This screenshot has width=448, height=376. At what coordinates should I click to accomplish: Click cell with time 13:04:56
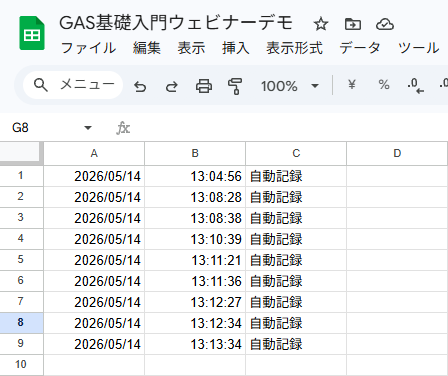pos(195,176)
